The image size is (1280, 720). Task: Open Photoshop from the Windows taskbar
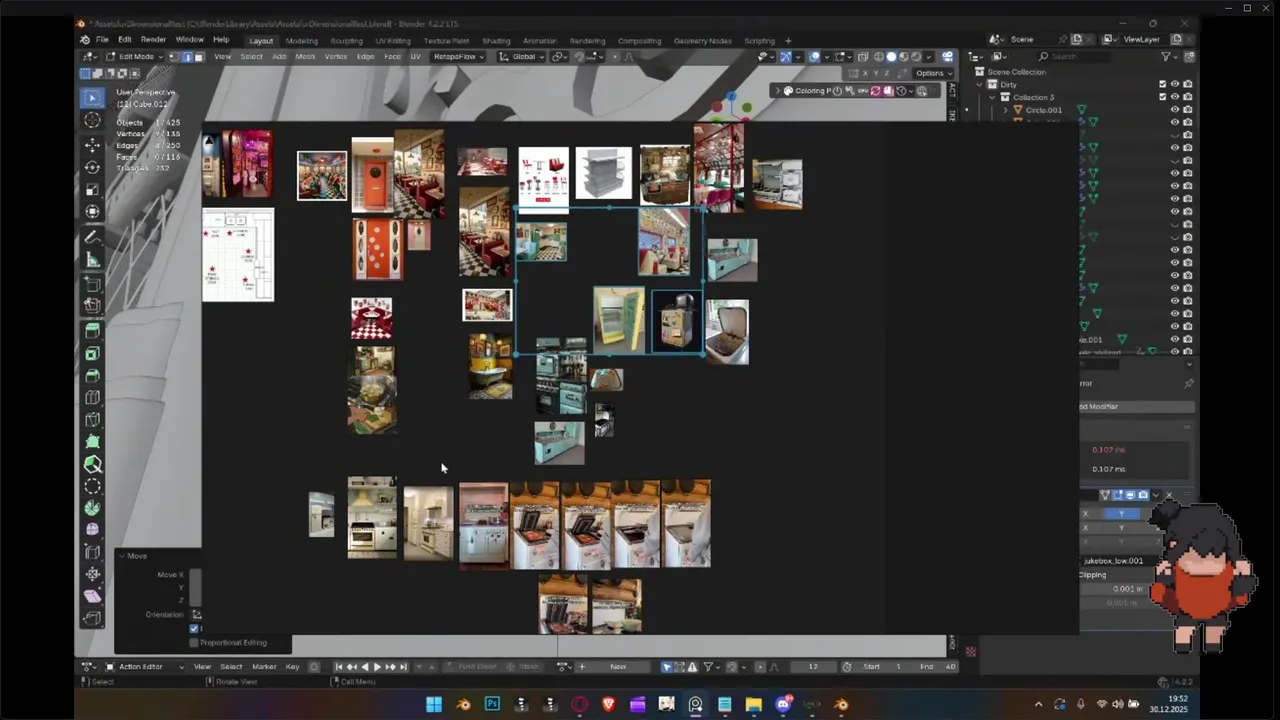tap(492, 704)
